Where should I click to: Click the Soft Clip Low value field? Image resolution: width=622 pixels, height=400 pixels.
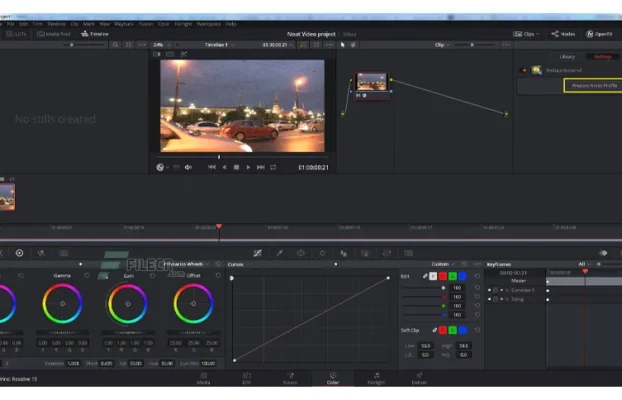[425, 346]
